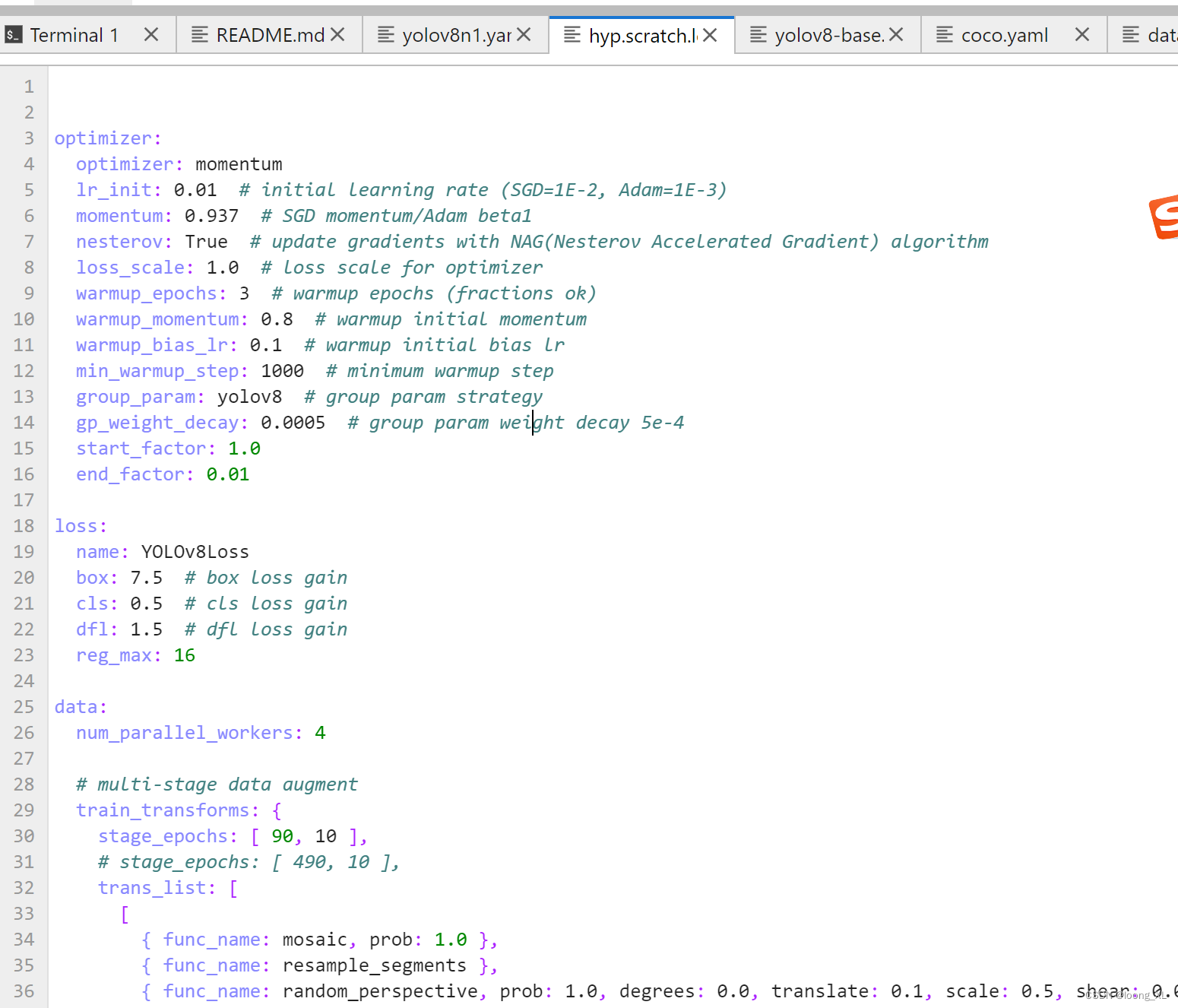Click the file icon on yolov8n1 tab
Image resolution: width=1178 pixels, height=1008 pixels.
click(385, 35)
